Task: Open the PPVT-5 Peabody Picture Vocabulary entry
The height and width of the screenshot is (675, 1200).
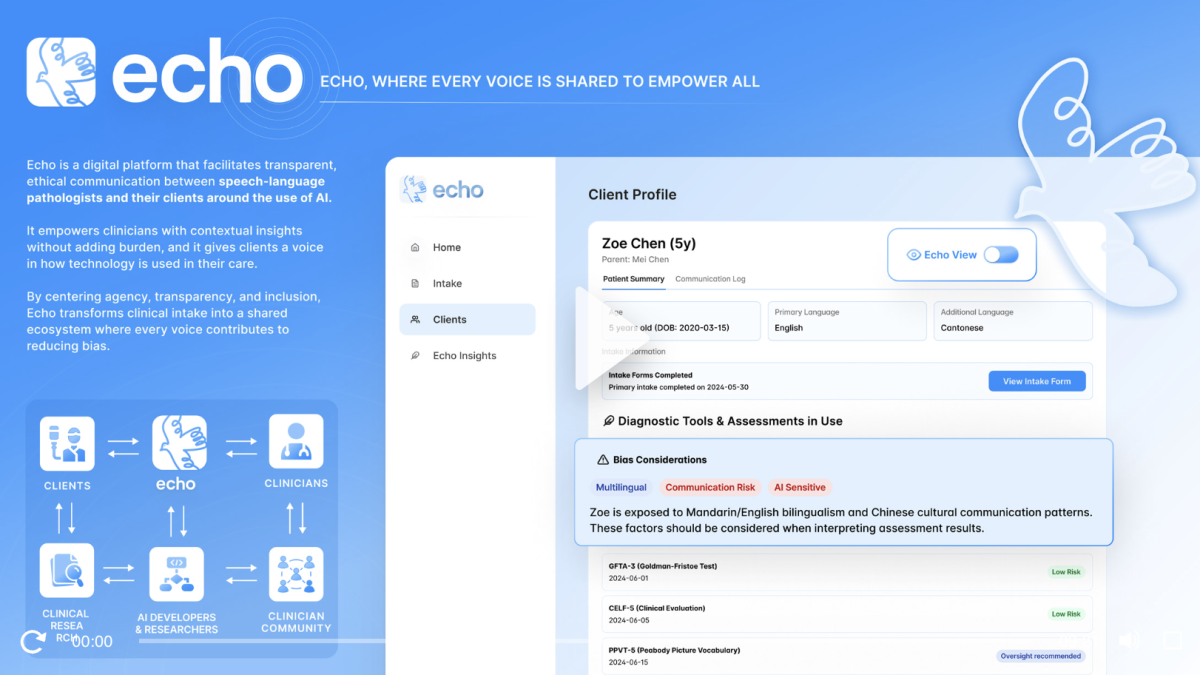Action: pos(674,651)
